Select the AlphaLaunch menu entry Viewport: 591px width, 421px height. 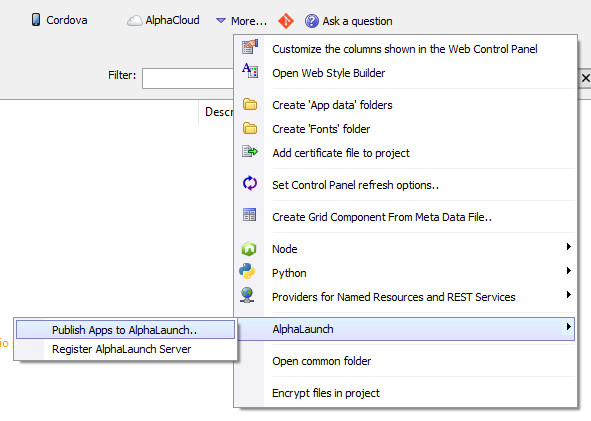(406, 329)
